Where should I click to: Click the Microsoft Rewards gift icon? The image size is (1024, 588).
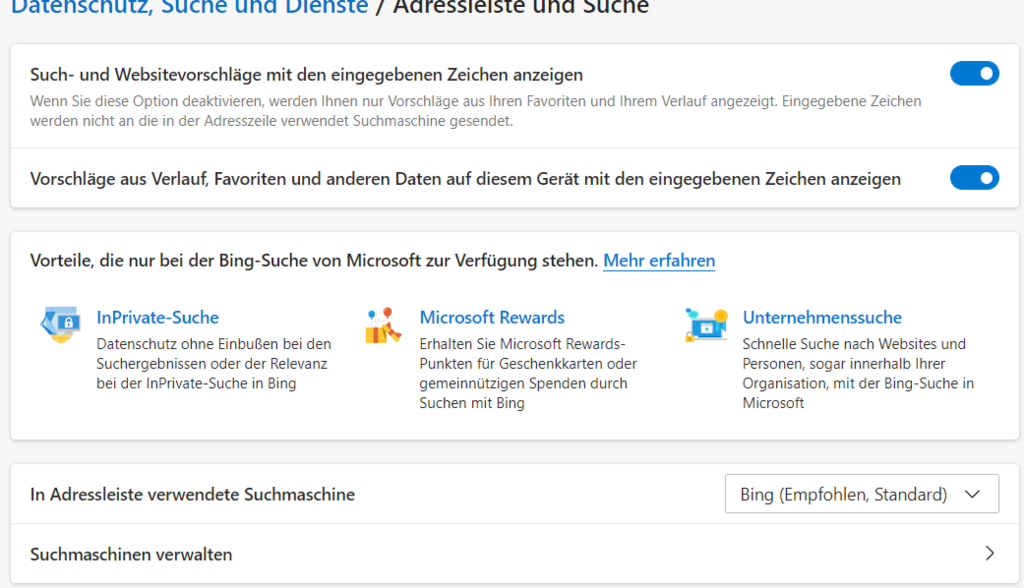384,326
